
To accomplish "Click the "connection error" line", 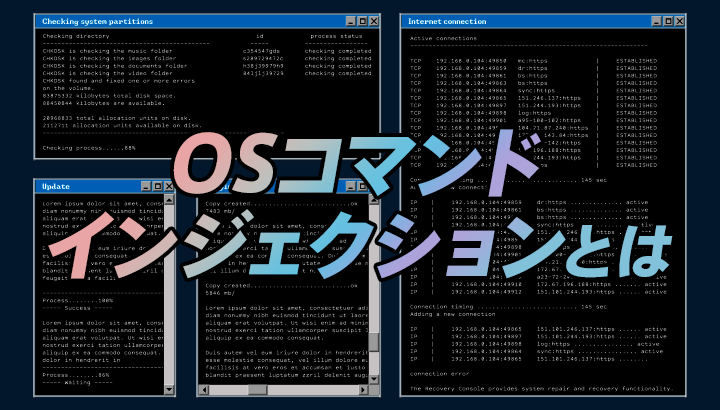I will pyautogui.click(x=439, y=374).
